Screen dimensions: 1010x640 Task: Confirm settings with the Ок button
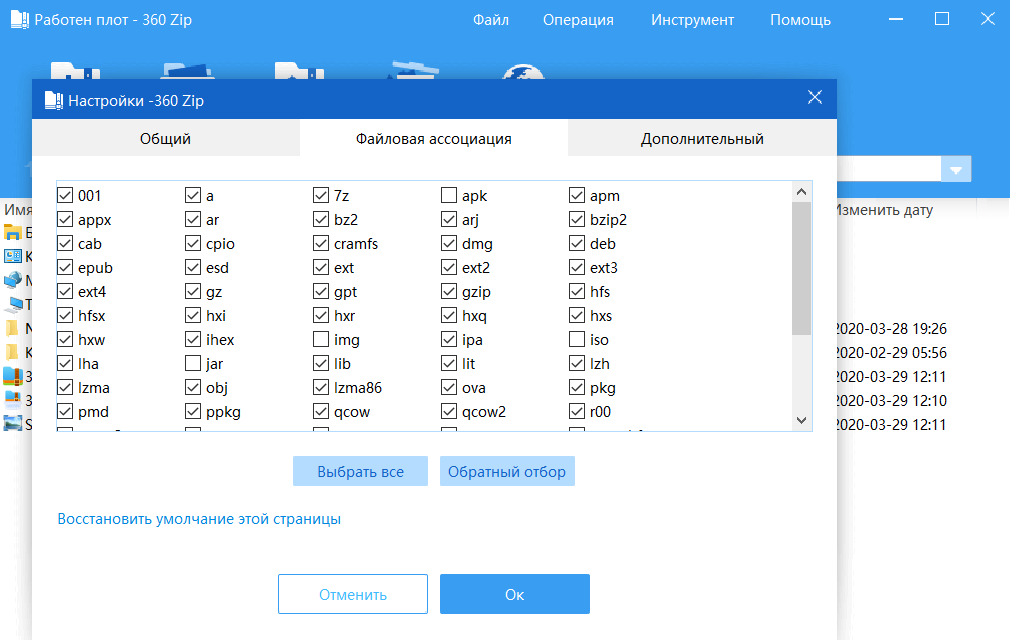coord(515,594)
